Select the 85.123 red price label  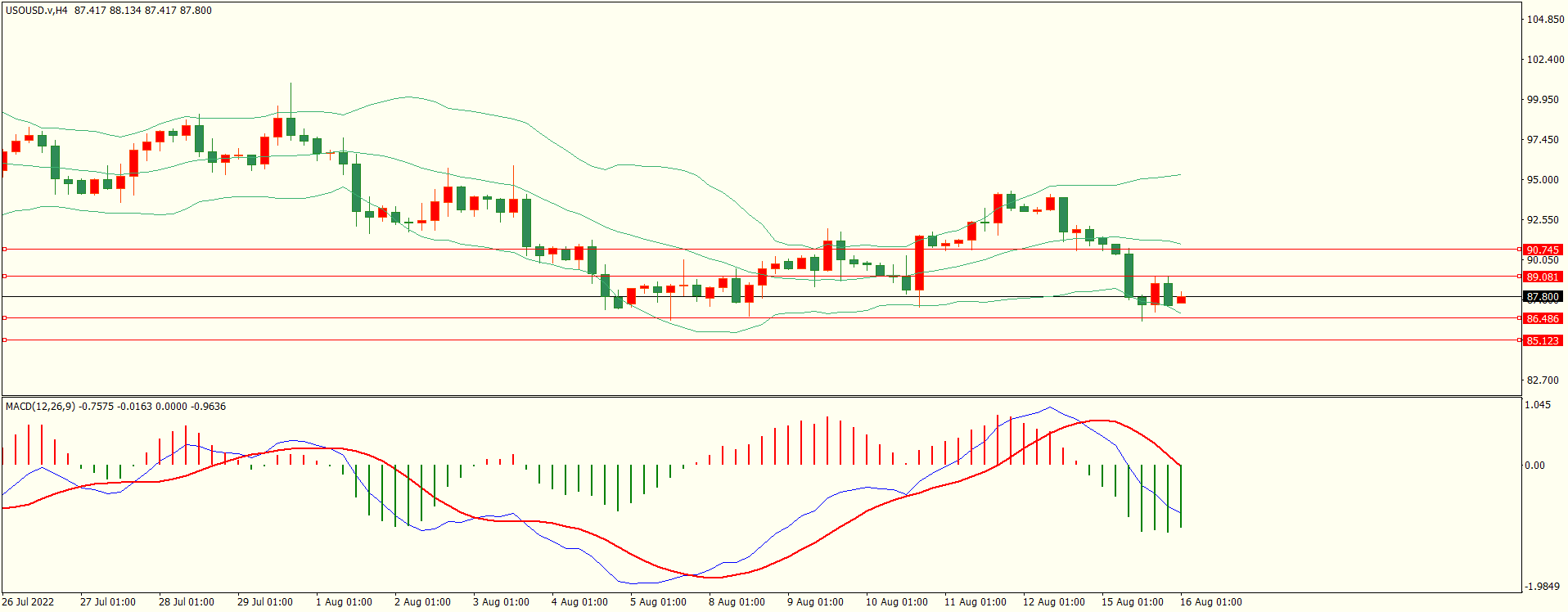pos(1542,340)
